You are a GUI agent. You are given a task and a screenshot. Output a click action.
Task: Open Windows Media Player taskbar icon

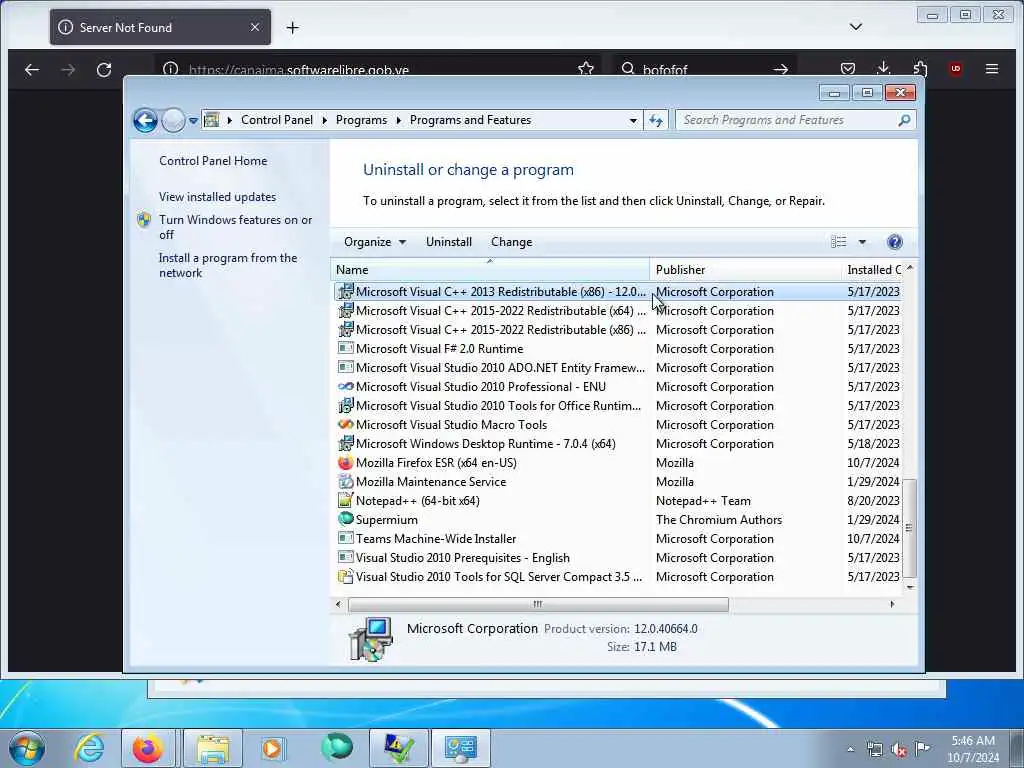272,748
